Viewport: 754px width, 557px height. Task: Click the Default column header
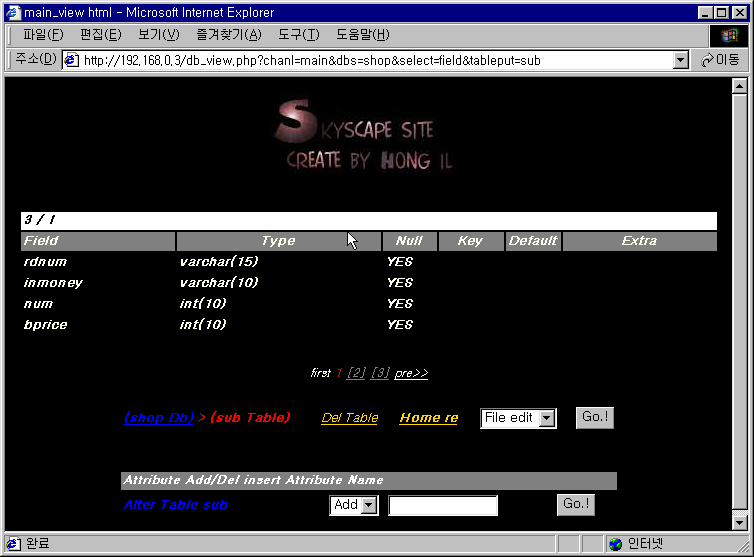pyautogui.click(x=533, y=241)
